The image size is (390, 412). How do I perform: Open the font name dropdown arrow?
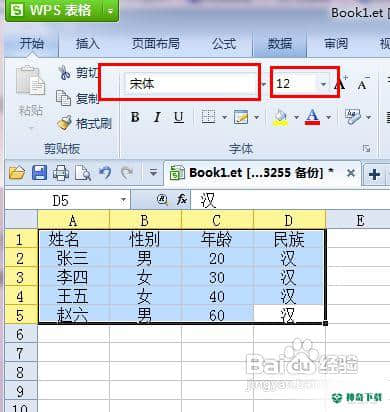click(x=263, y=84)
